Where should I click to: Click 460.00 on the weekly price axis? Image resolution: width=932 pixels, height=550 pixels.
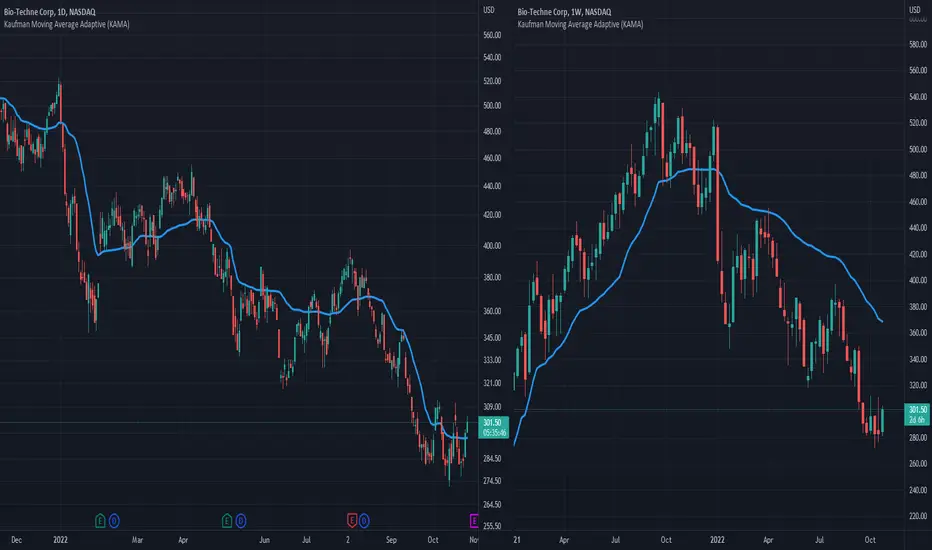[x=918, y=202]
